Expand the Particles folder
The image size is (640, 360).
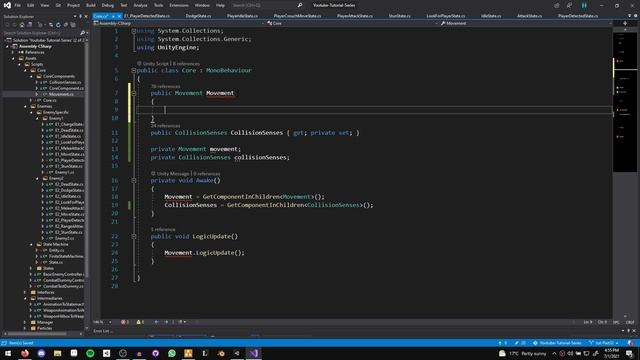click(x=25, y=329)
